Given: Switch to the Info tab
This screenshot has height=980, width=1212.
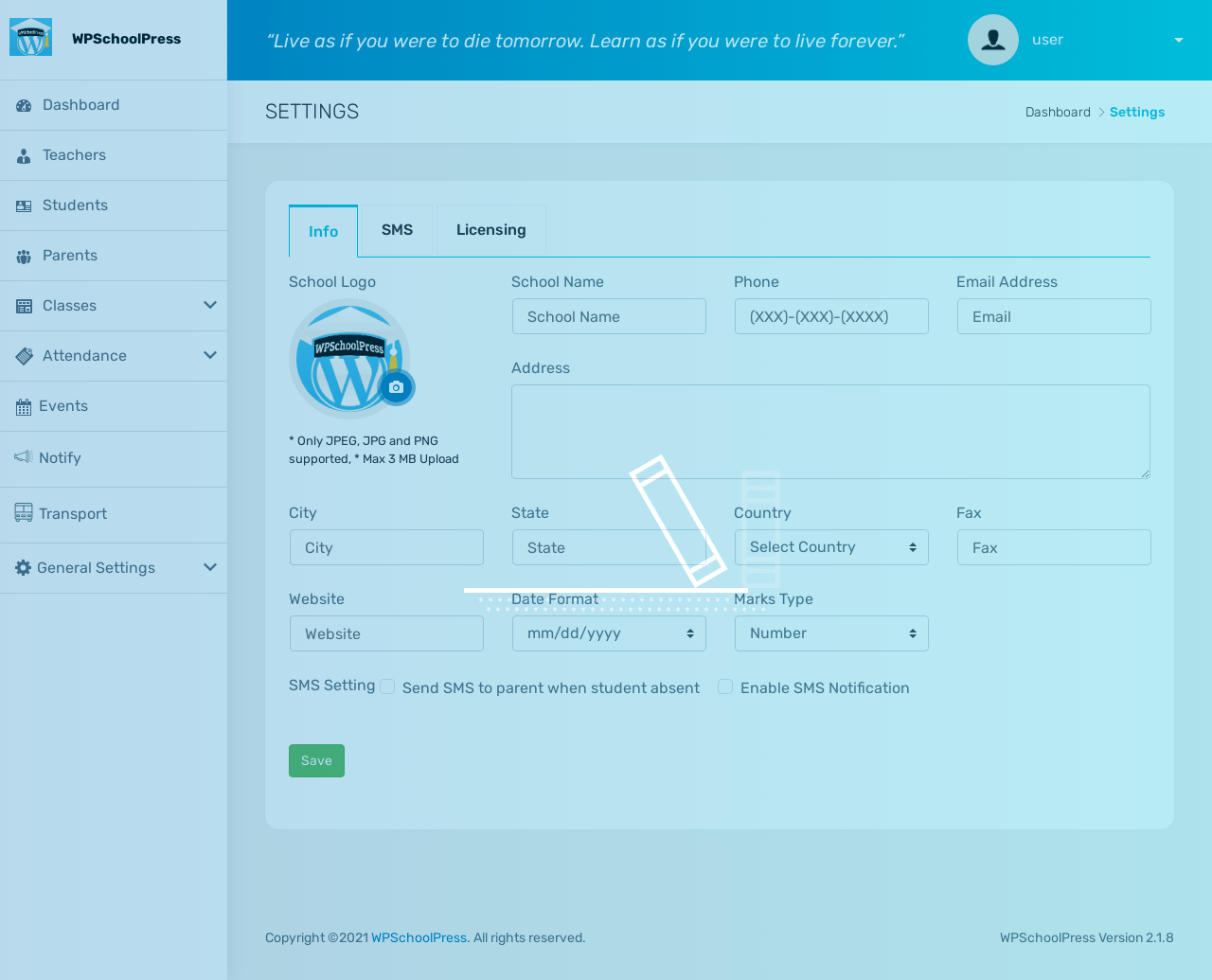Looking at the screenshot, I should [x=323, y=231].
